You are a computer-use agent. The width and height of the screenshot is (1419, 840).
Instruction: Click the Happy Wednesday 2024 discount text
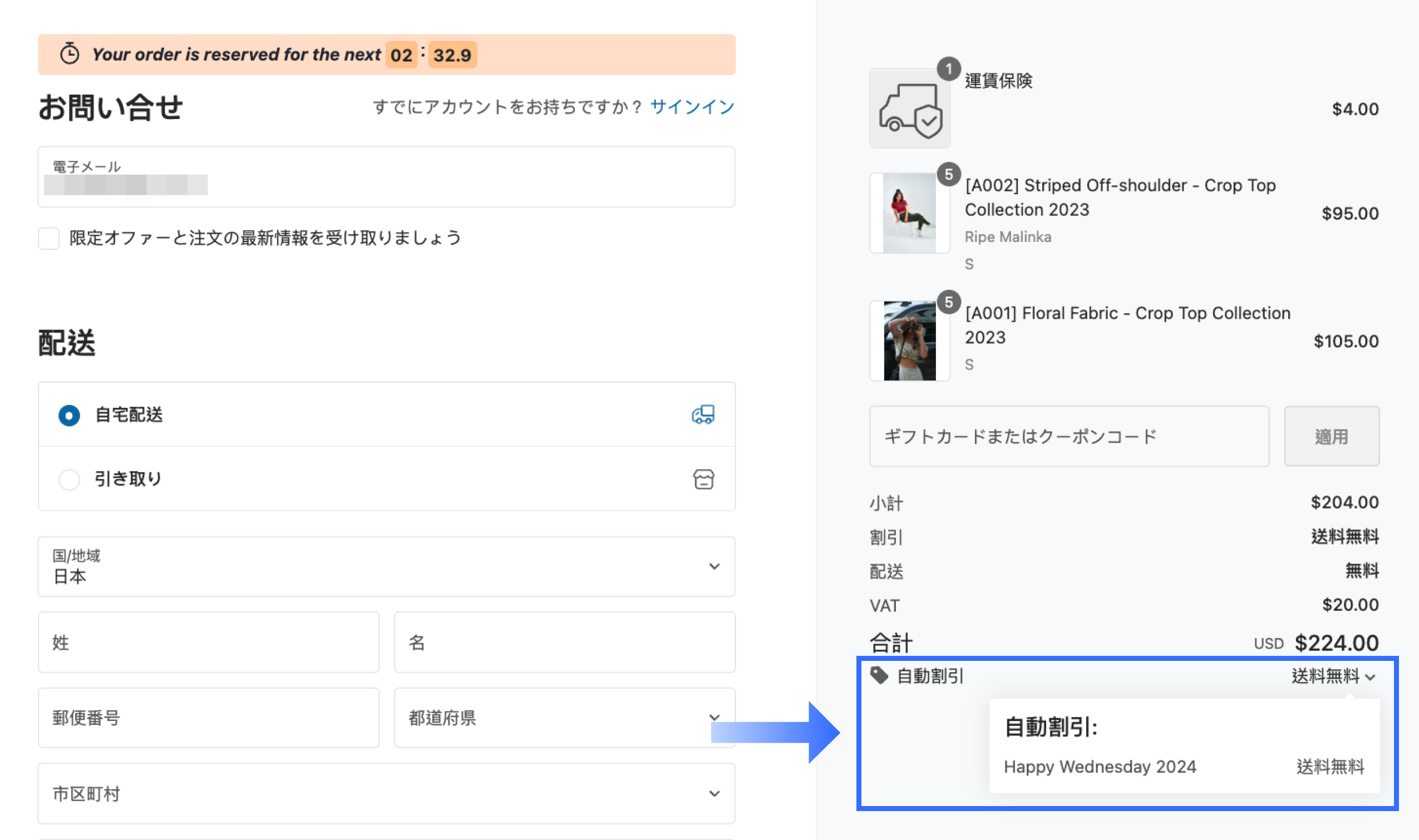point(1100,767)
